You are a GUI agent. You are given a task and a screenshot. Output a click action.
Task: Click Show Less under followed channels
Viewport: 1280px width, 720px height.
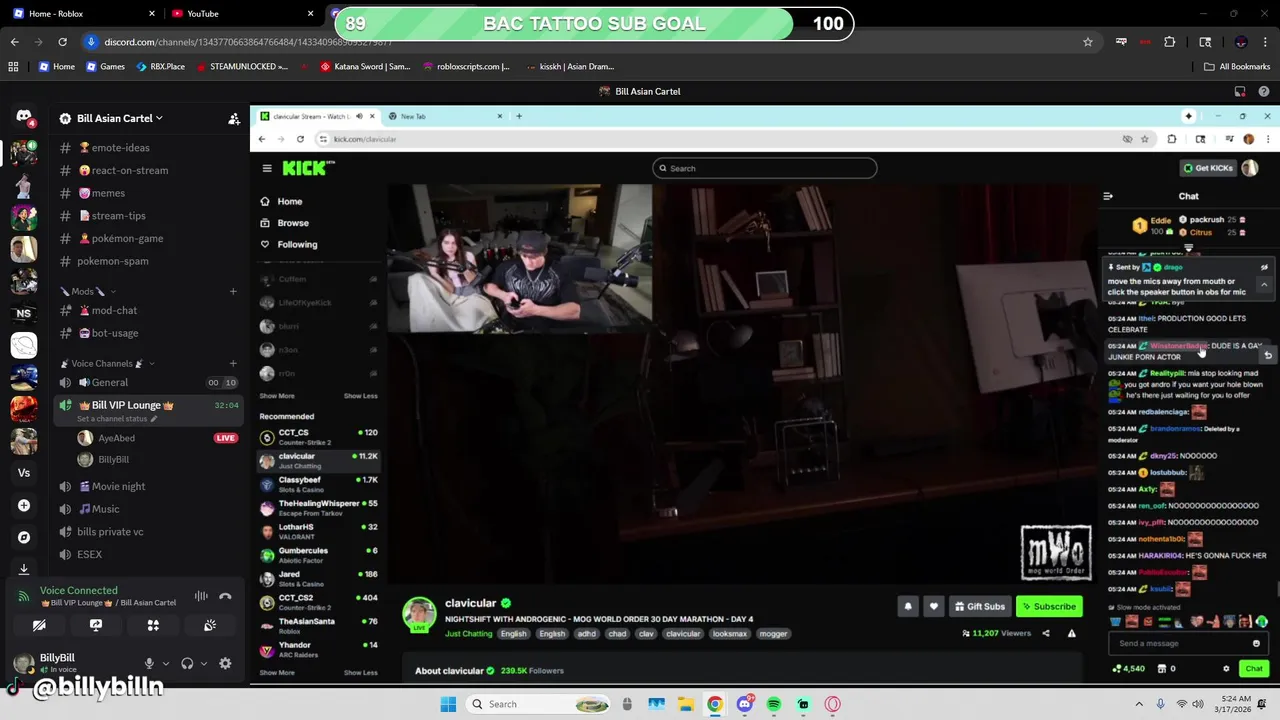[x=361, y=396]
